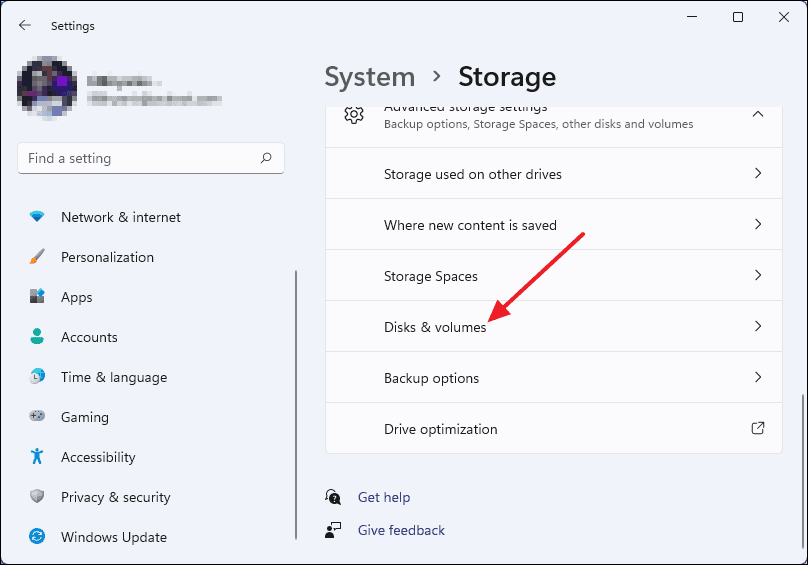Collapse the Advanced storage settings section
808x565 pixels.
point(757,115)
